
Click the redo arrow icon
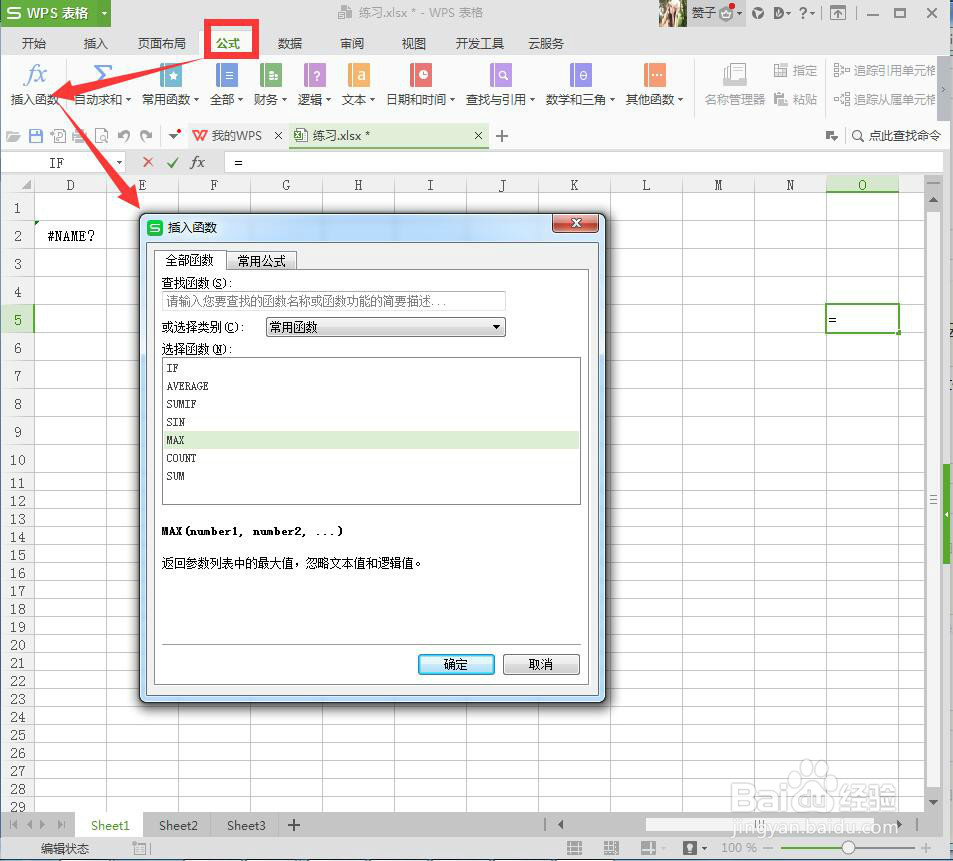146,136
